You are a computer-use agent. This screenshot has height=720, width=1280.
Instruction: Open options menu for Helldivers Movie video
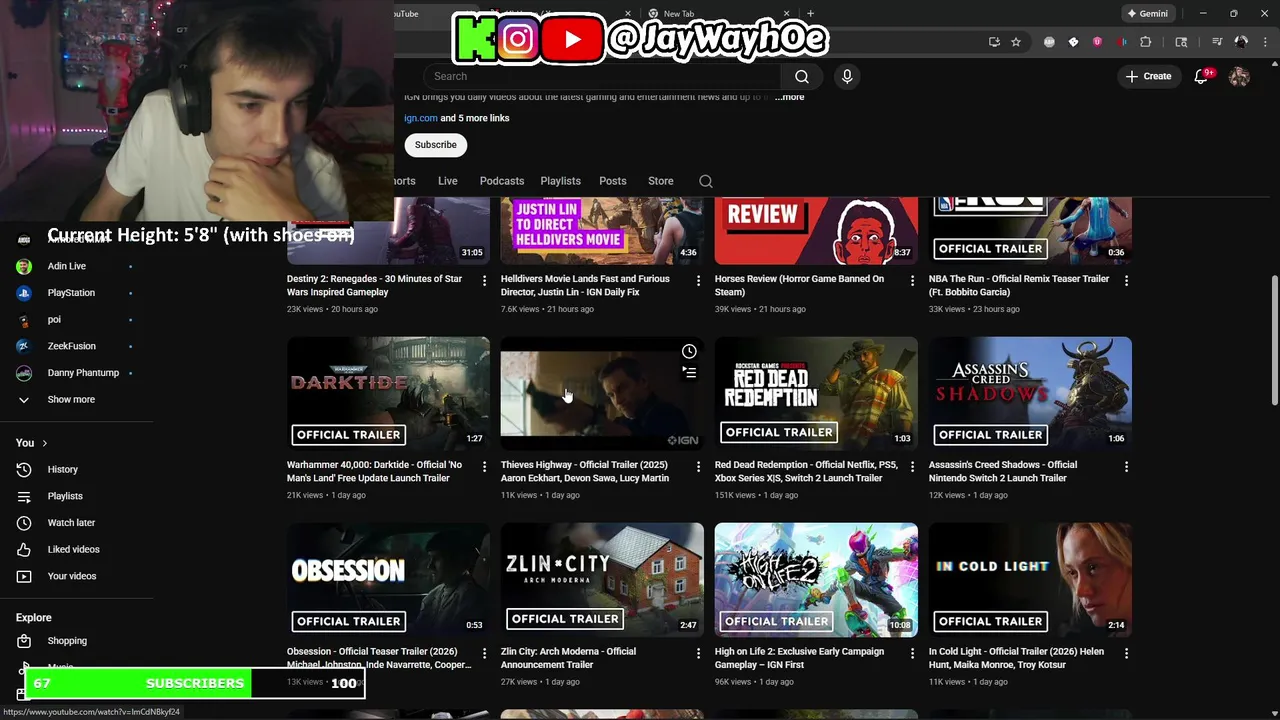(x=698, y=281)
